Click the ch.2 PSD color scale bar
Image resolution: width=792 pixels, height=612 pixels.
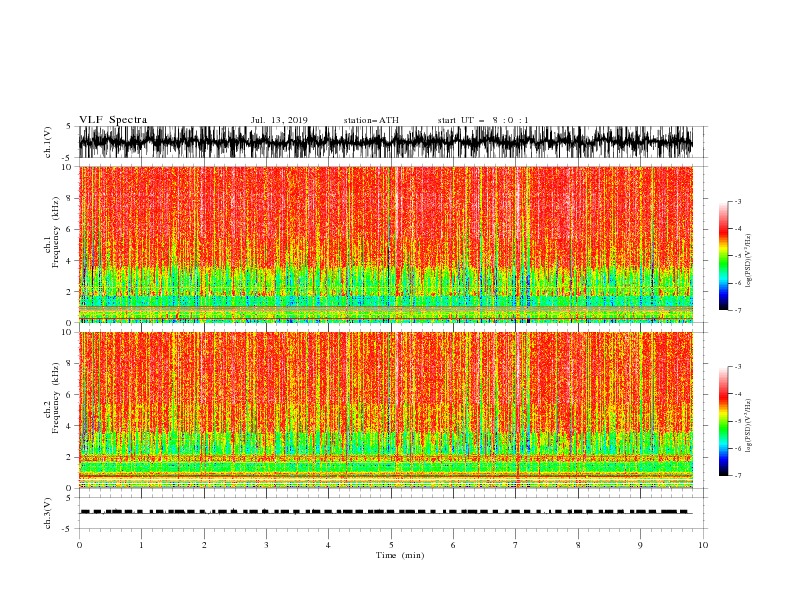[x=724, y=421]
